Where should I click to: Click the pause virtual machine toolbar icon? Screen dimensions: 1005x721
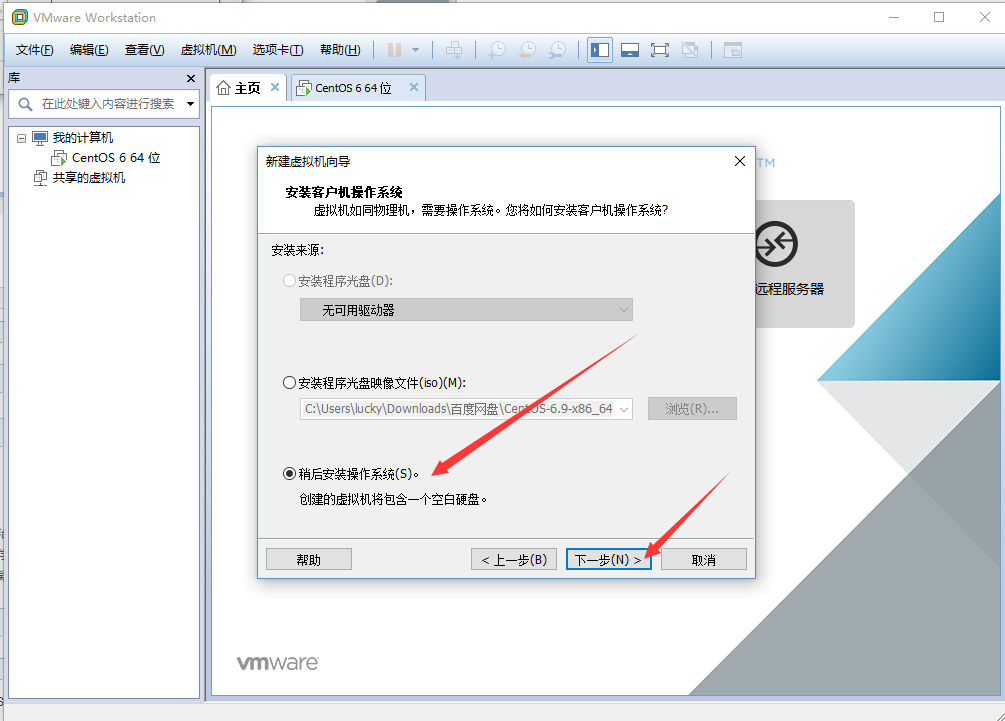[x=394, y=50]
